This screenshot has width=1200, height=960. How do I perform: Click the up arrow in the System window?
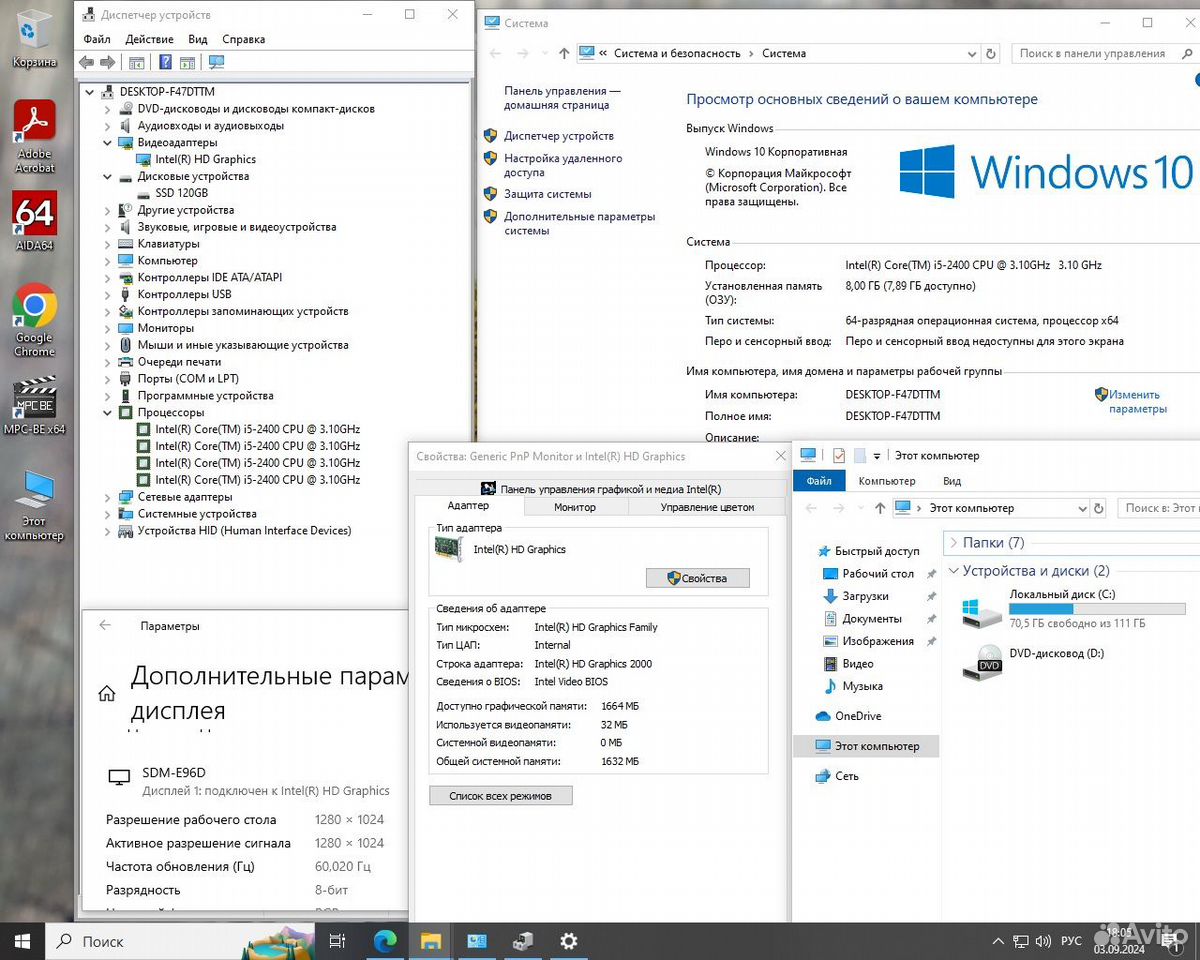564,53
